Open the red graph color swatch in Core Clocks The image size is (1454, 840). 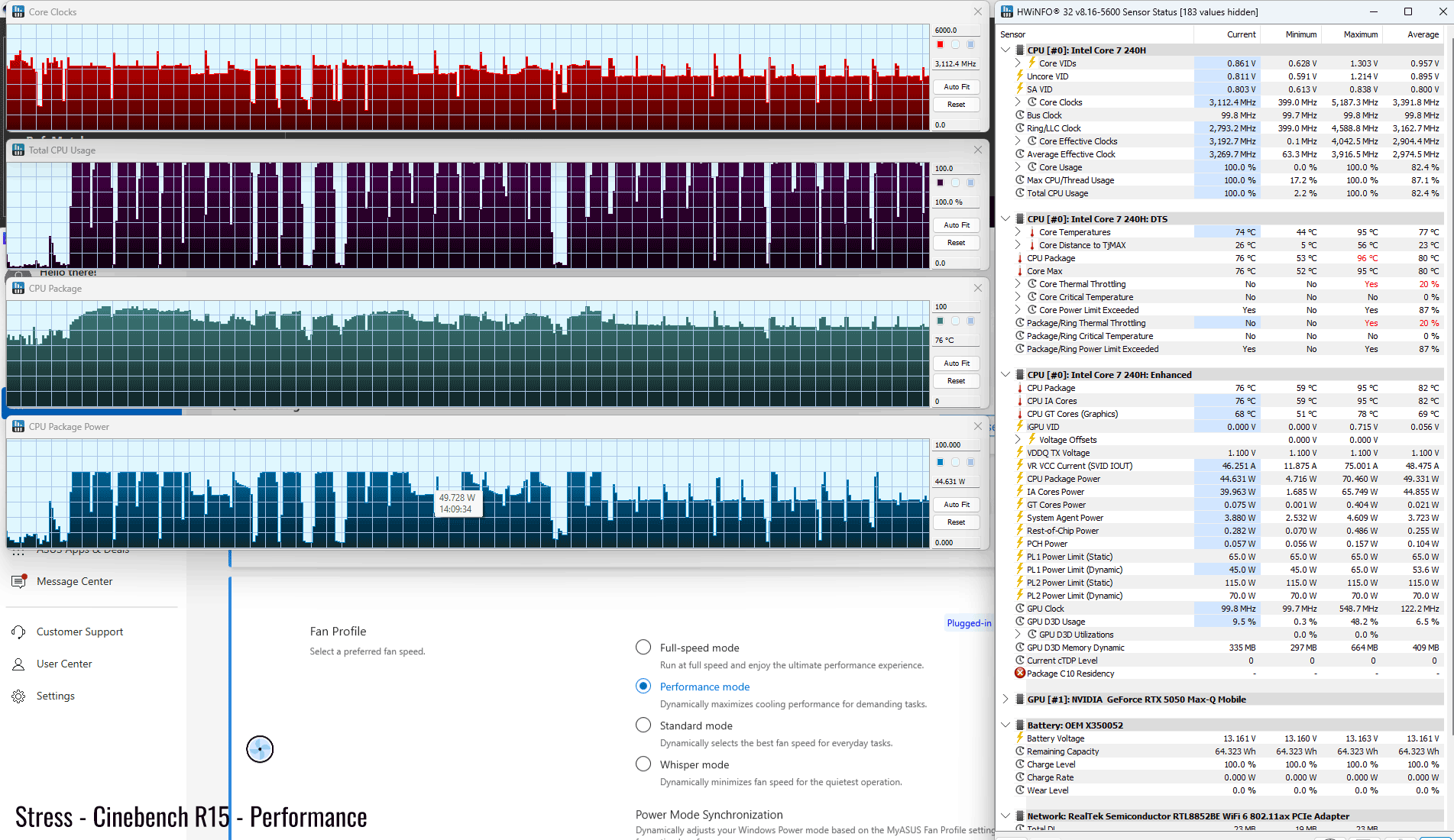(x=941, y=44)
